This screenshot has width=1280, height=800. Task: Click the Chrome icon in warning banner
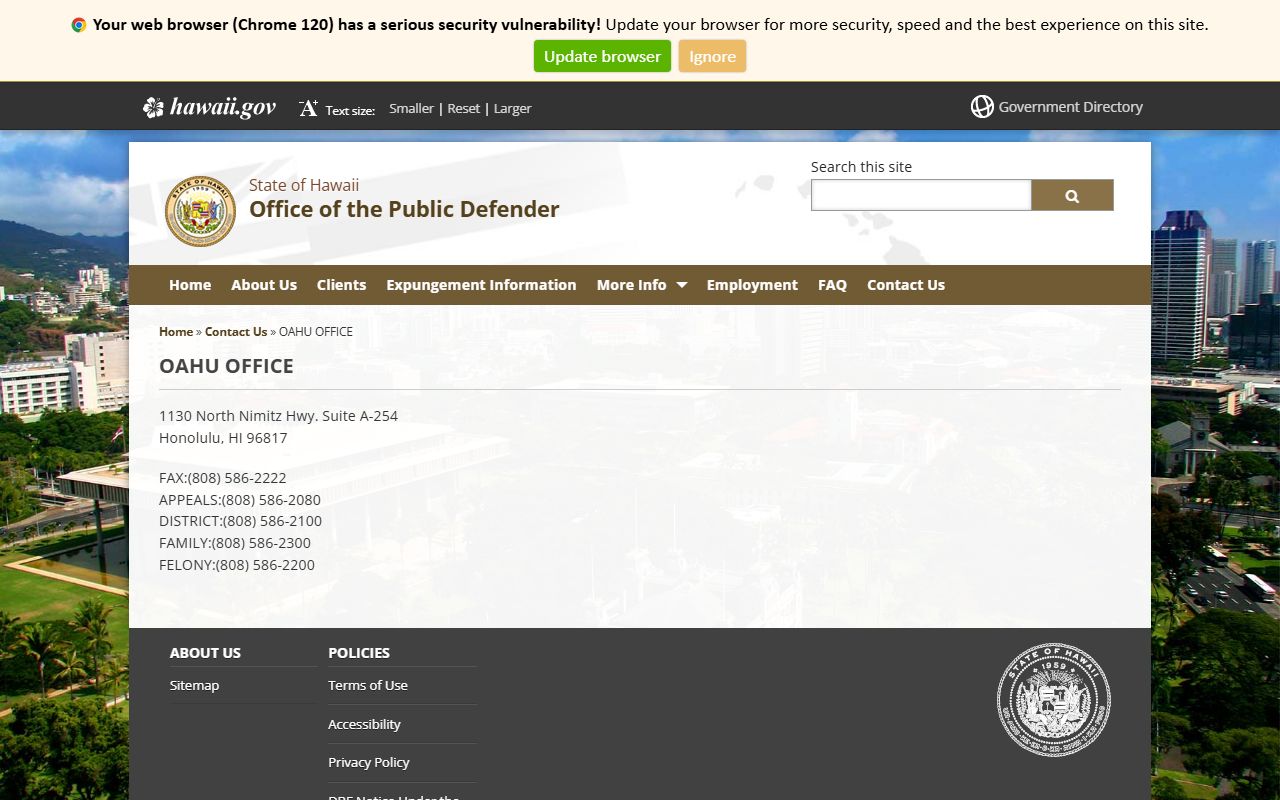[79, 25]
